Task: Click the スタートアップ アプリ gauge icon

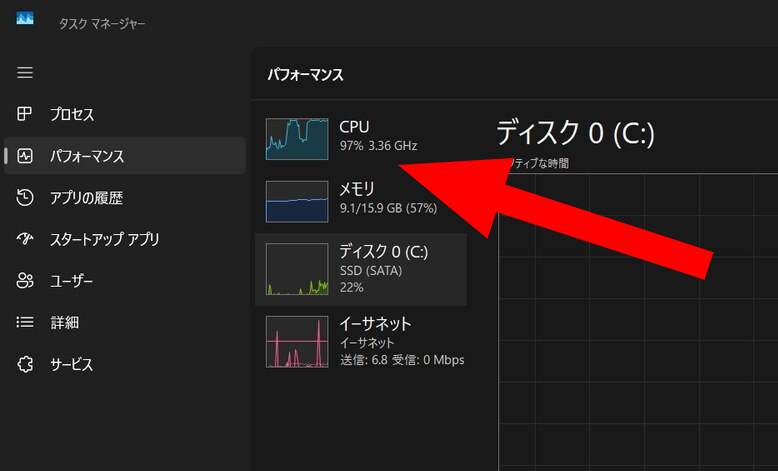Action: [25, 239]
